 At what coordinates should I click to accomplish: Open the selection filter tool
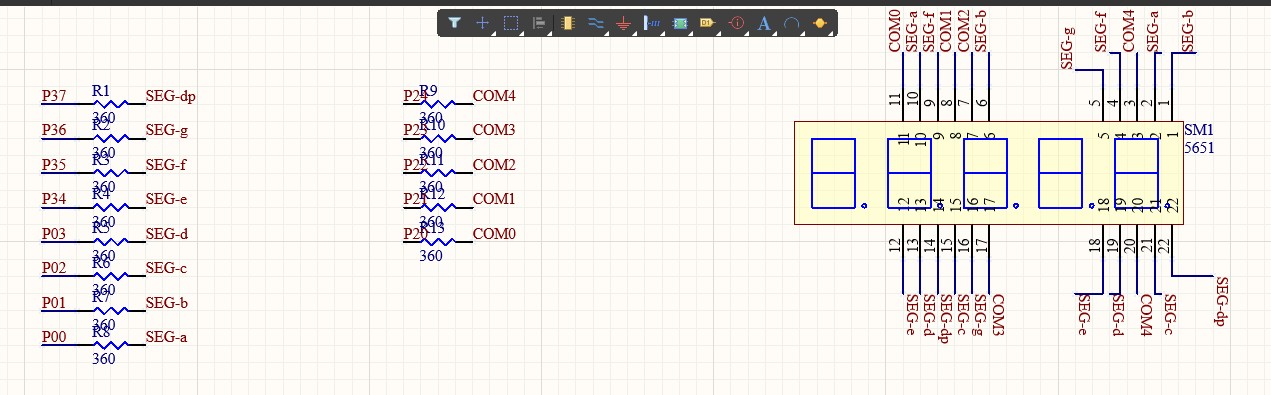coord(454,22)
